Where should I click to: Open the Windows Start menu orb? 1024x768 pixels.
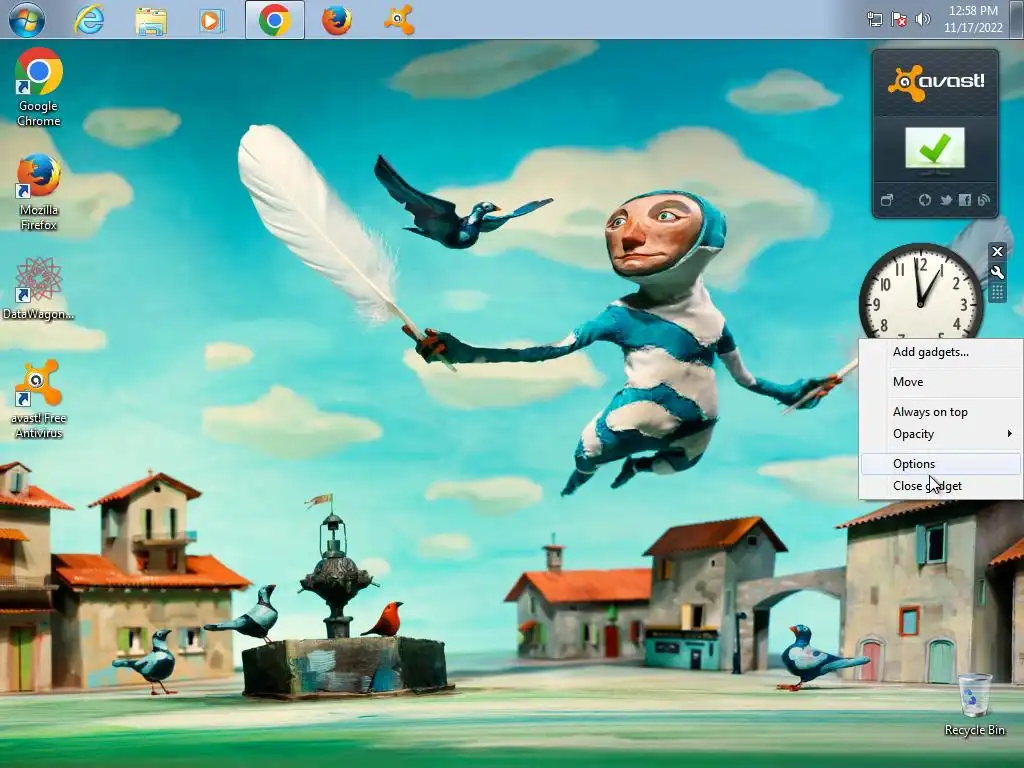[27, 19]
